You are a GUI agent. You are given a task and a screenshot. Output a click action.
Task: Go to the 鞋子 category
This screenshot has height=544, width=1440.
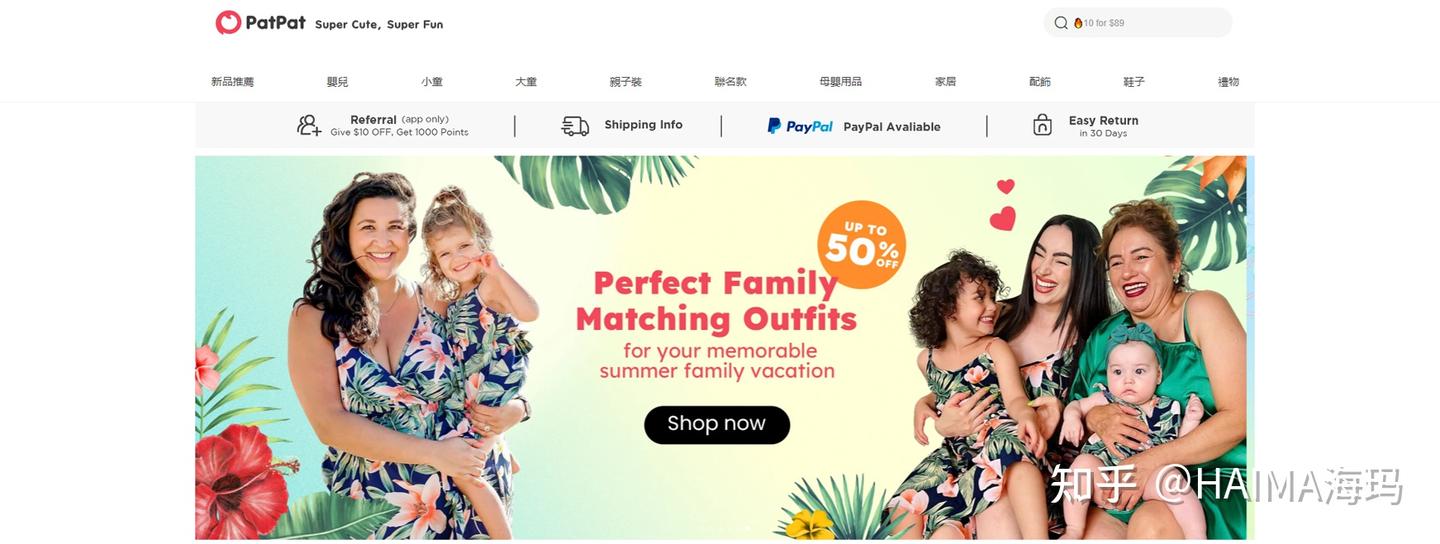point(1134,82)
